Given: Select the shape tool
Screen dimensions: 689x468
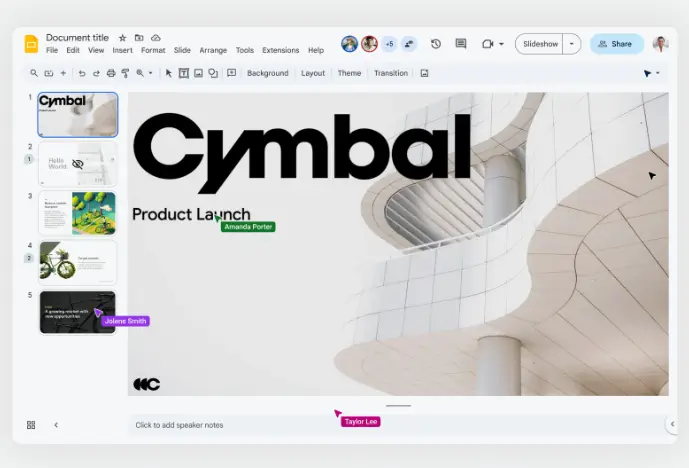Looking at the screenshot, I should [213, 73].
